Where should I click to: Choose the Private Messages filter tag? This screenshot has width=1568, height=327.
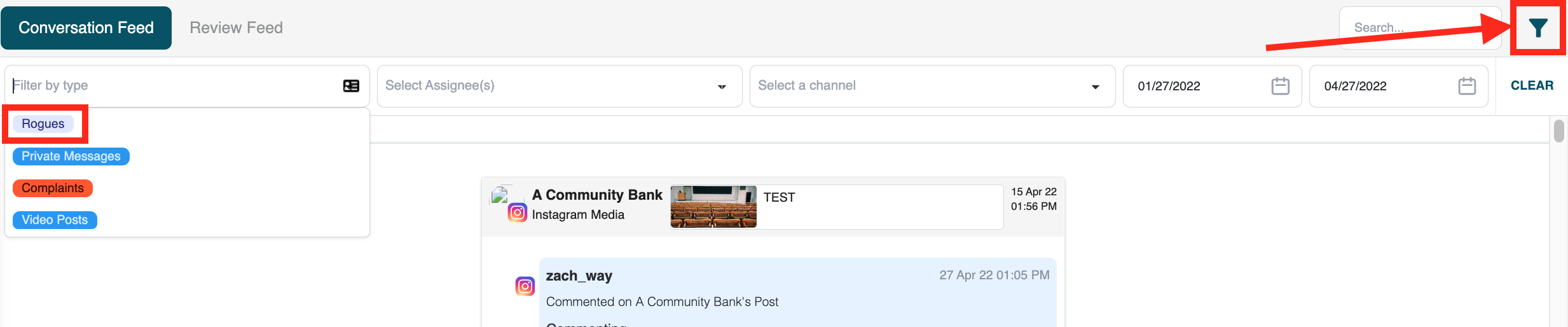[x=71, y=157]
